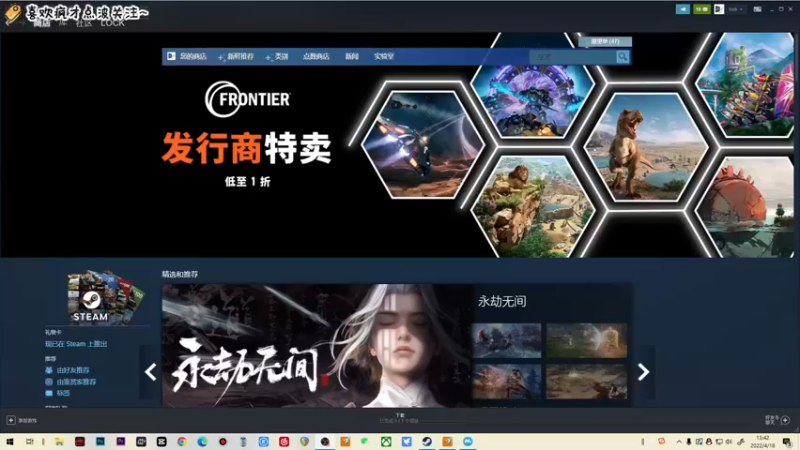Open top-right 永劫无间 screenshot thumbnail
Image resolution: width=800 pixels, height=450 pixels.
(x=586, y=340)
